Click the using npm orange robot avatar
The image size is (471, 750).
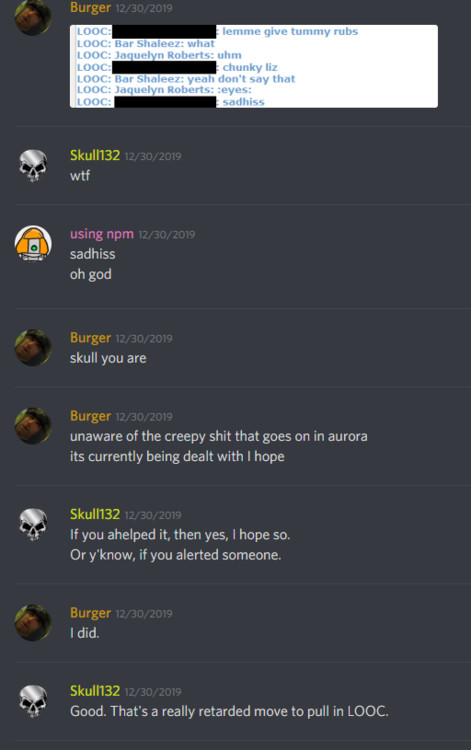tap(33, 244)
